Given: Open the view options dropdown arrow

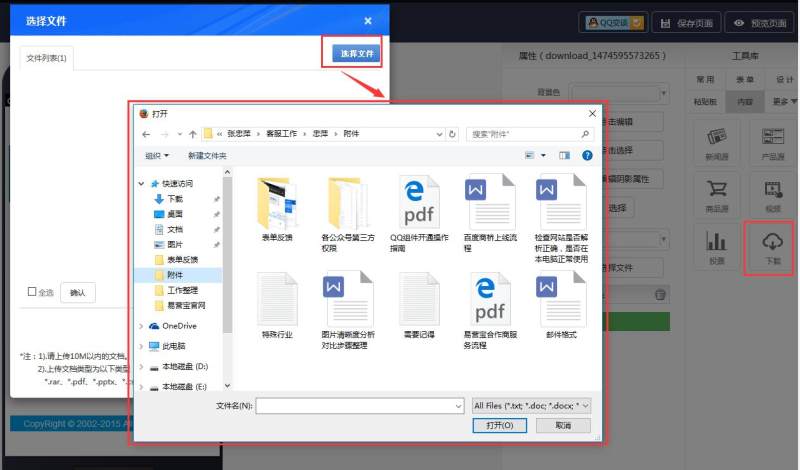Looking at the screenshot, I should click(x=543, y=156).
